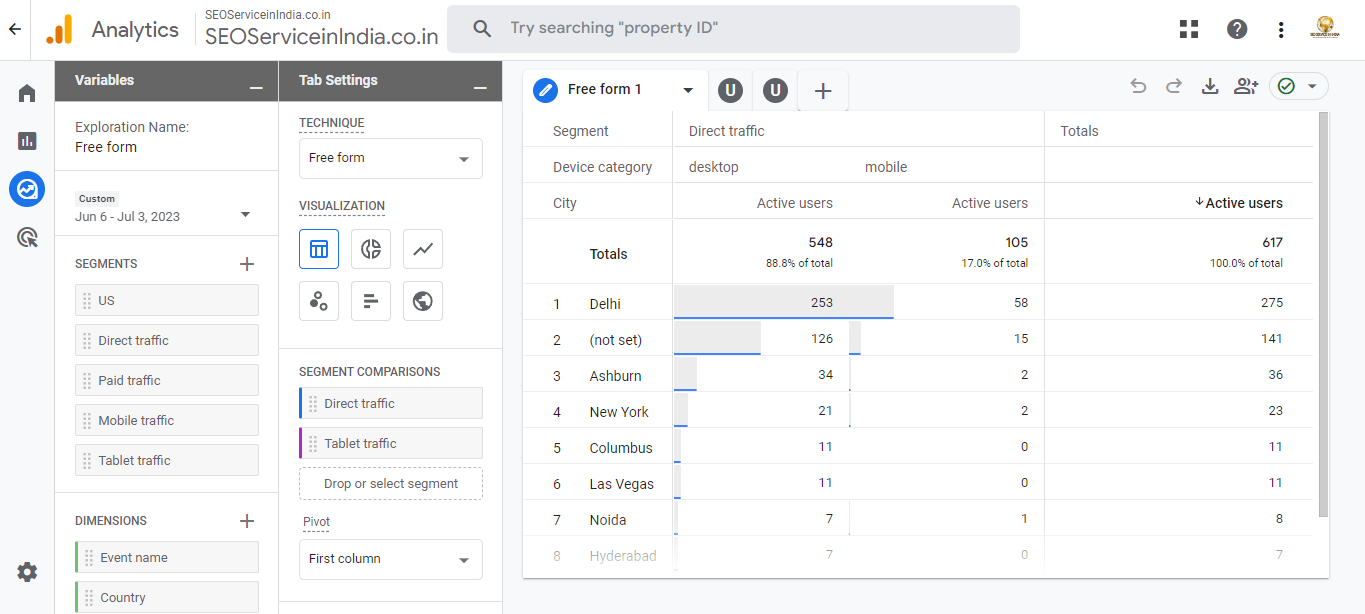Undo the last change
Image resolution: width=1365 pixels, height=614 pixels.
click(1138, 87)
